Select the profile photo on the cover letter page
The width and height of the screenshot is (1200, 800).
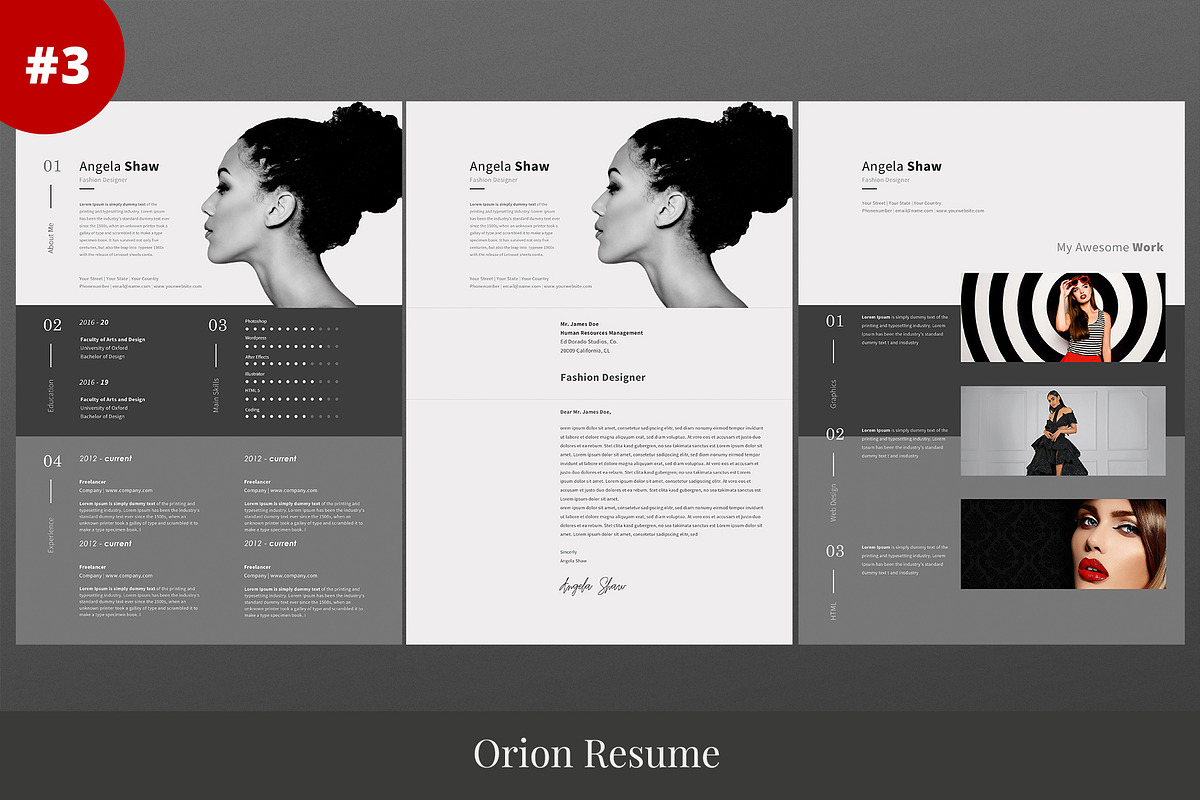(691, 203)
